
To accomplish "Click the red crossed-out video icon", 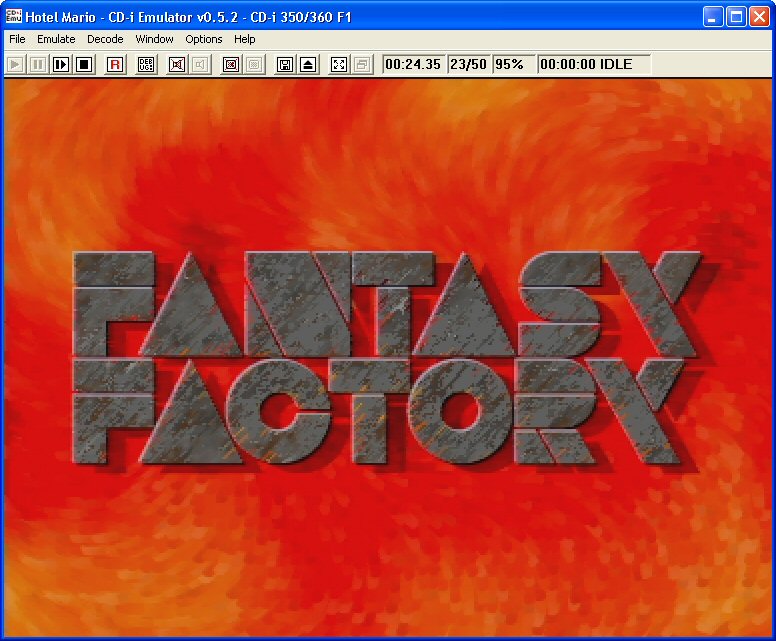I will point(231,64).
